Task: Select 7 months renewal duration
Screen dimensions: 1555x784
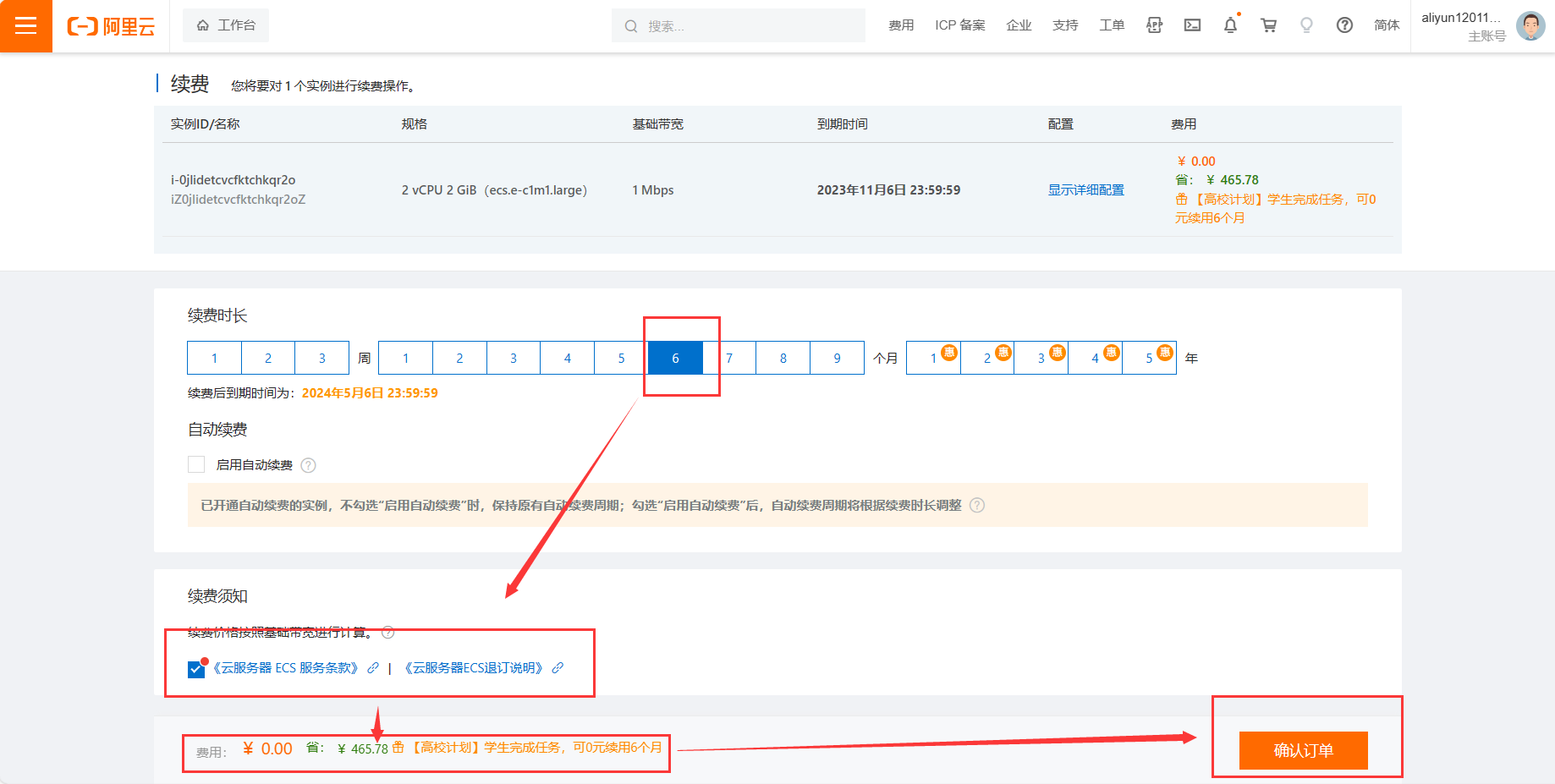Action: click(x=729, y=358)
